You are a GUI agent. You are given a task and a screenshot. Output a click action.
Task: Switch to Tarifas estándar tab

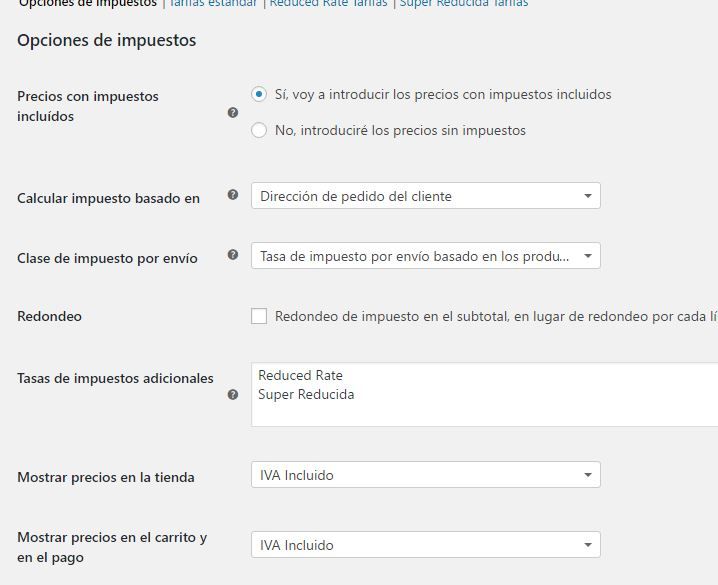(213, 4)
